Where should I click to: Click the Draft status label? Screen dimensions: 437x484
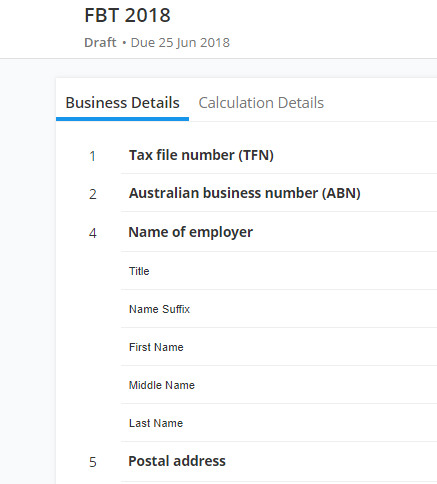coord(100,43)
